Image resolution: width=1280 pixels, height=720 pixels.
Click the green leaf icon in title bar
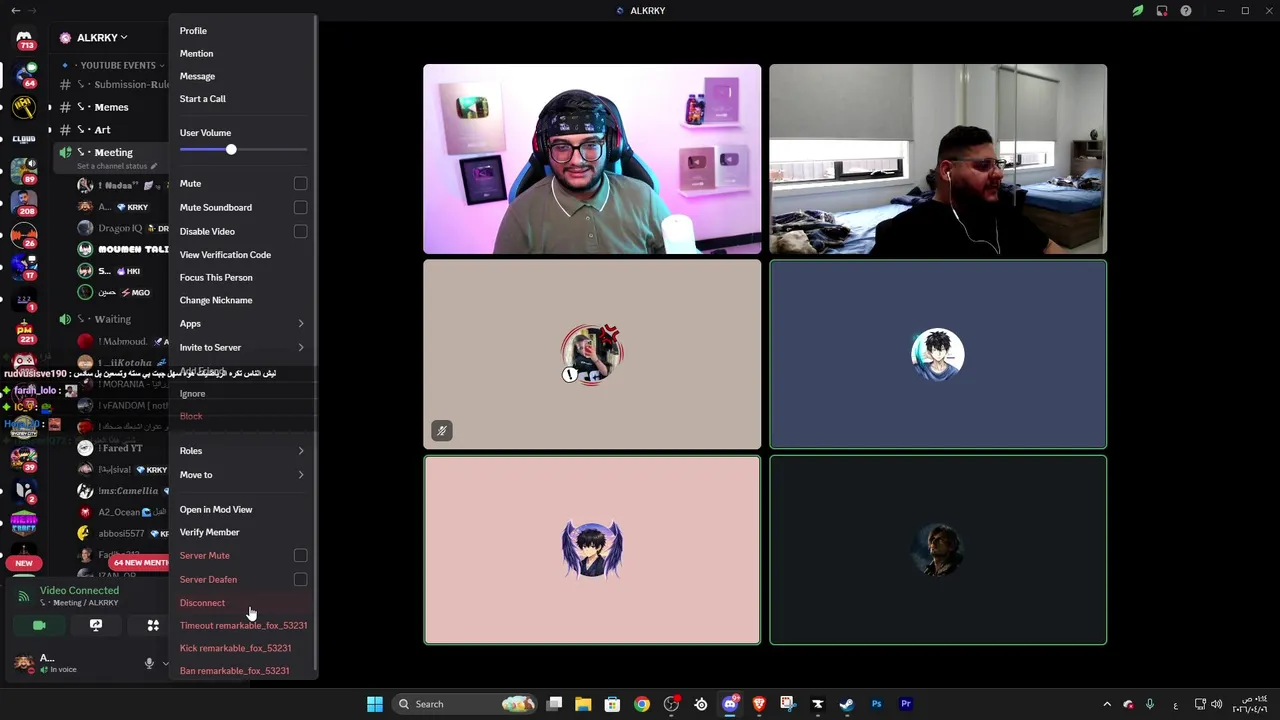point(1138,11)
